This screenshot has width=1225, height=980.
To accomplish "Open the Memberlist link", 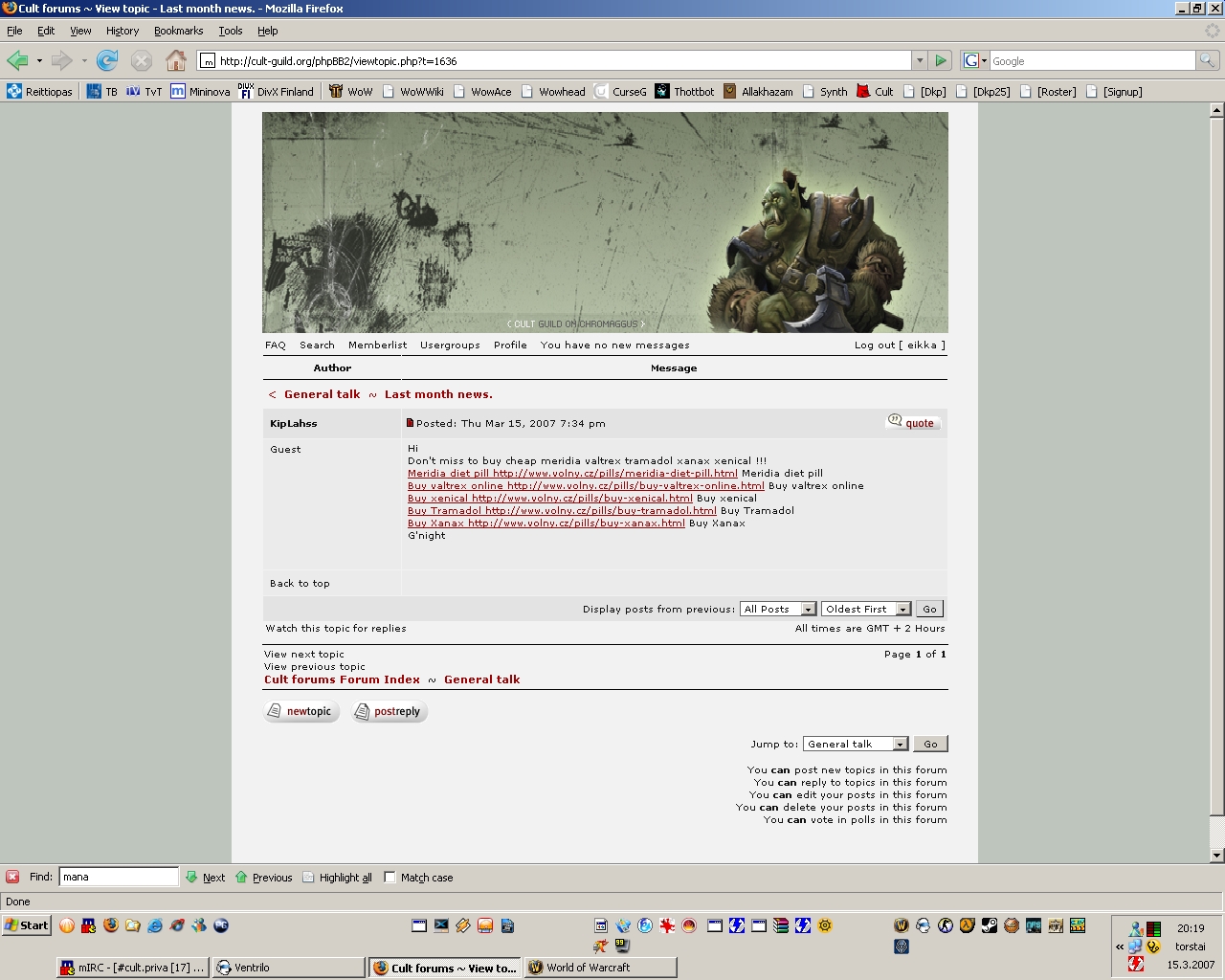I will tap(377, 345).
